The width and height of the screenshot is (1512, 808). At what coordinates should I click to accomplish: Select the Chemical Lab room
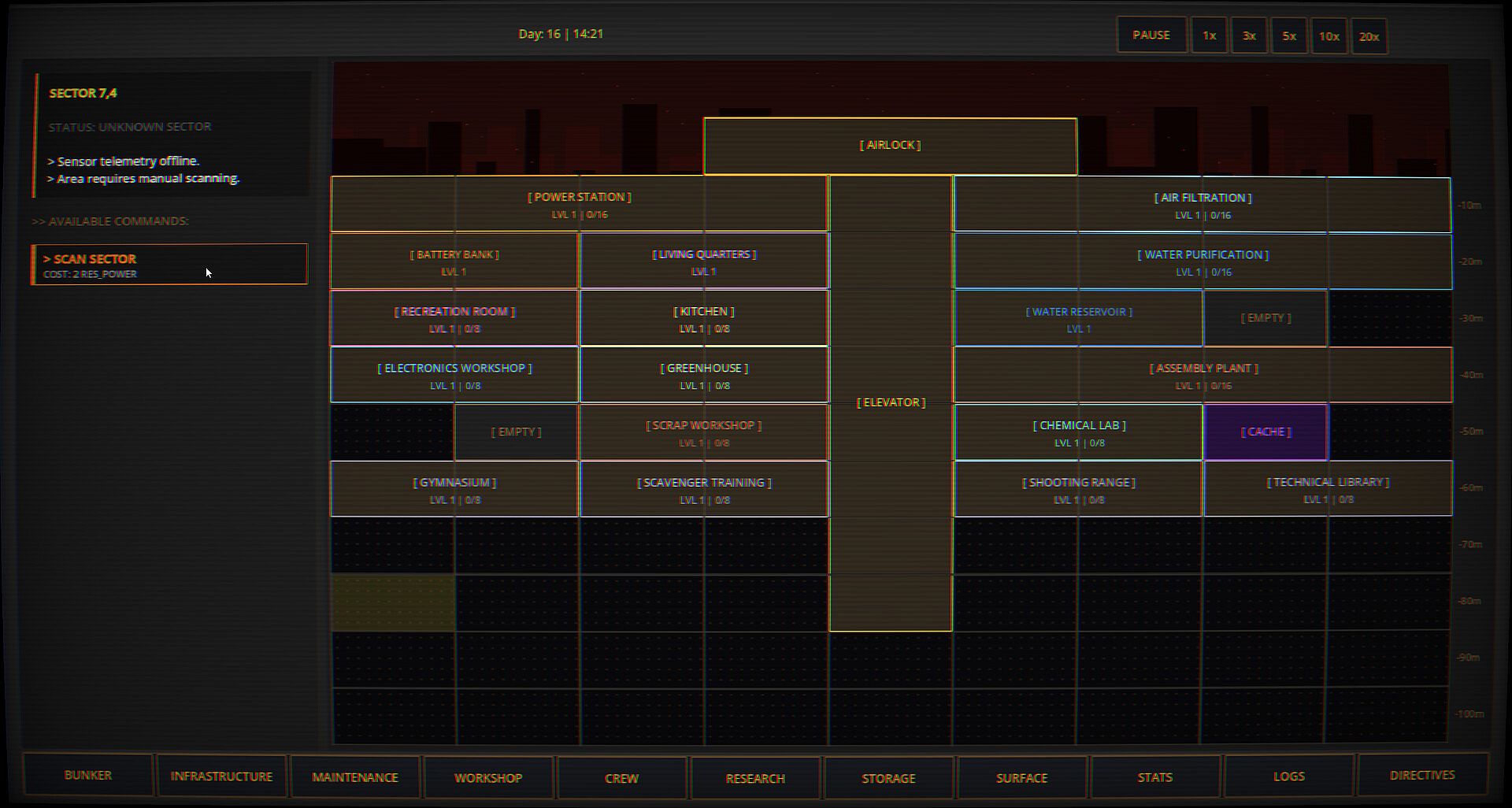coord(1079,432)
